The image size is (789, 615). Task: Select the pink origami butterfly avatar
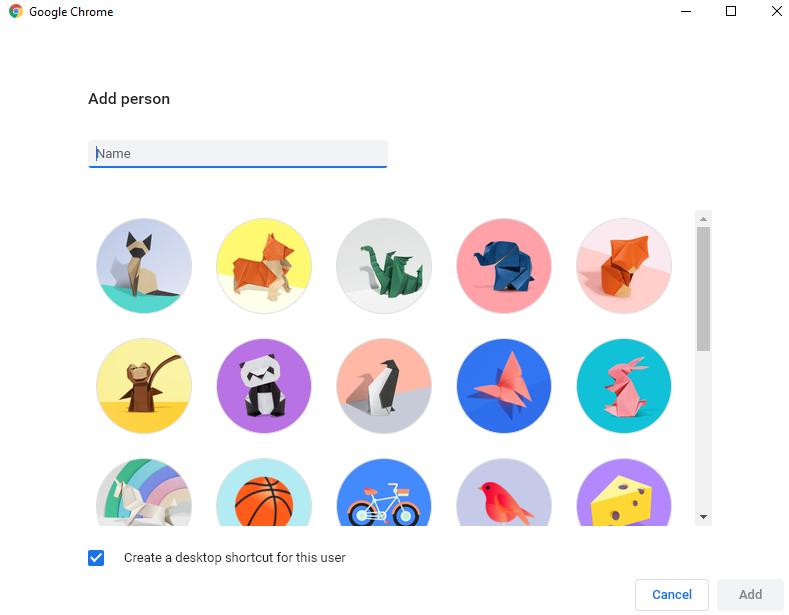[x=504, y=386]
